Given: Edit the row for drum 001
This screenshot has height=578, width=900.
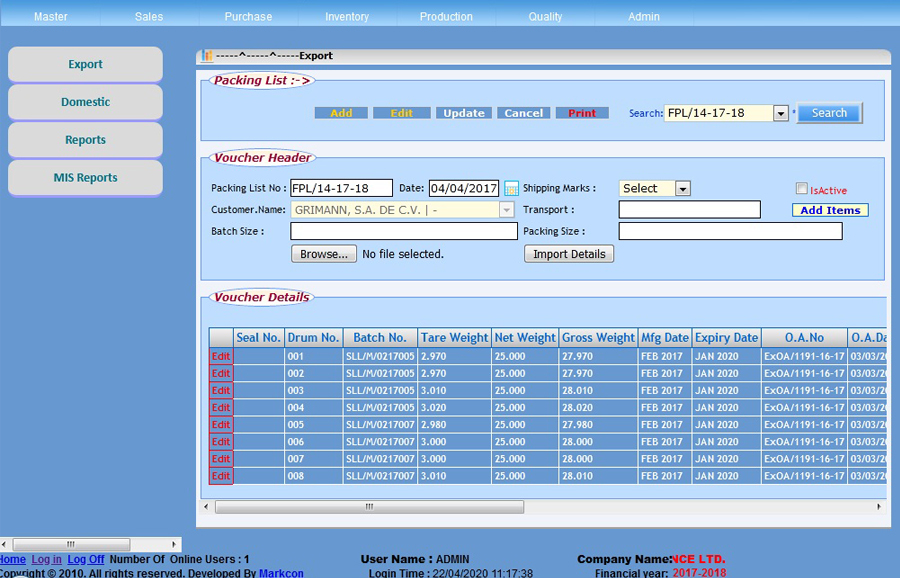Looking at the screenshot, I should [x=220, y=356].
